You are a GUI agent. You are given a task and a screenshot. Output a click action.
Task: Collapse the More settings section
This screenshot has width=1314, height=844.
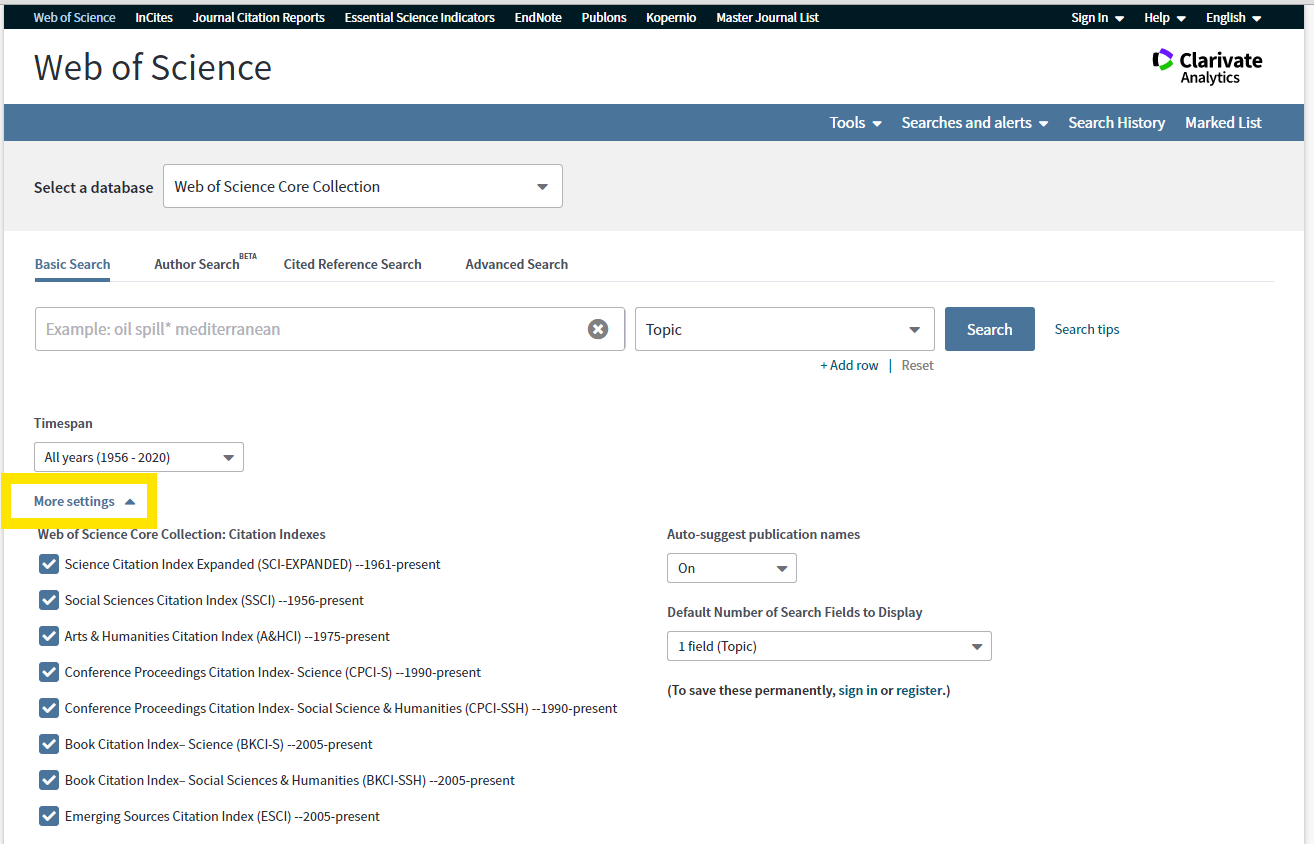(84, 501)
